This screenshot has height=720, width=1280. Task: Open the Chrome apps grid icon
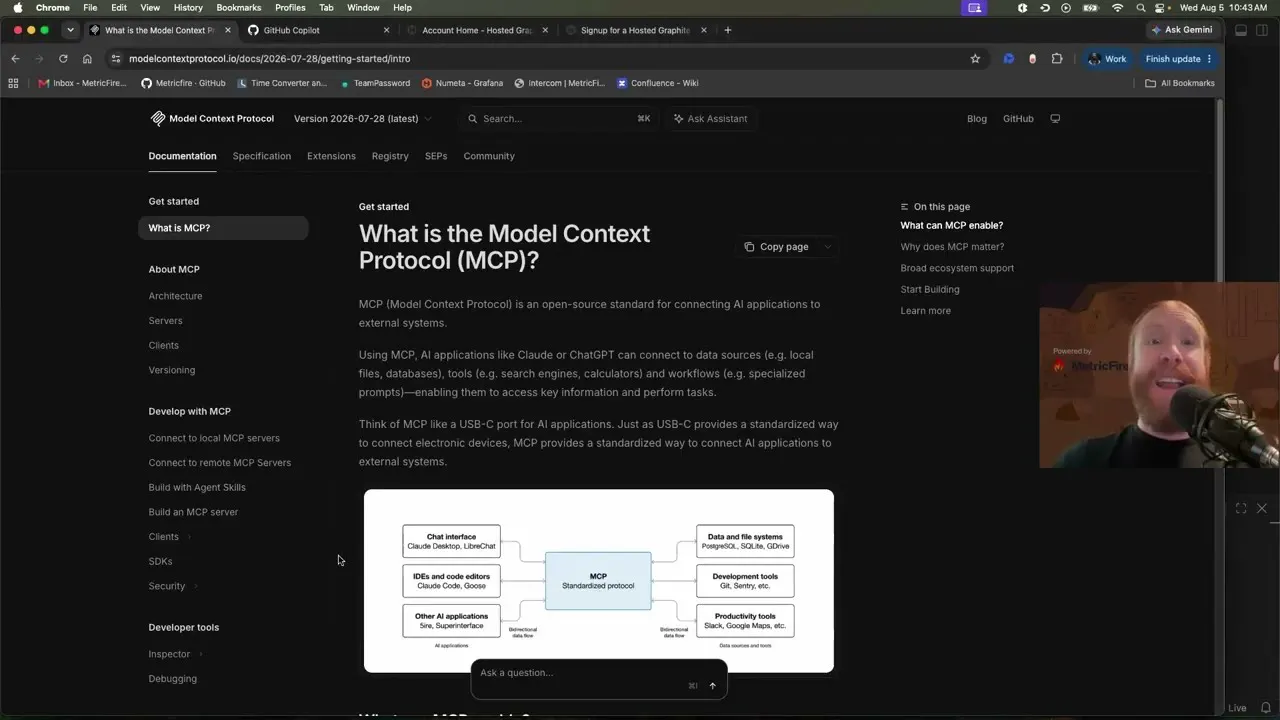(13, 83)
